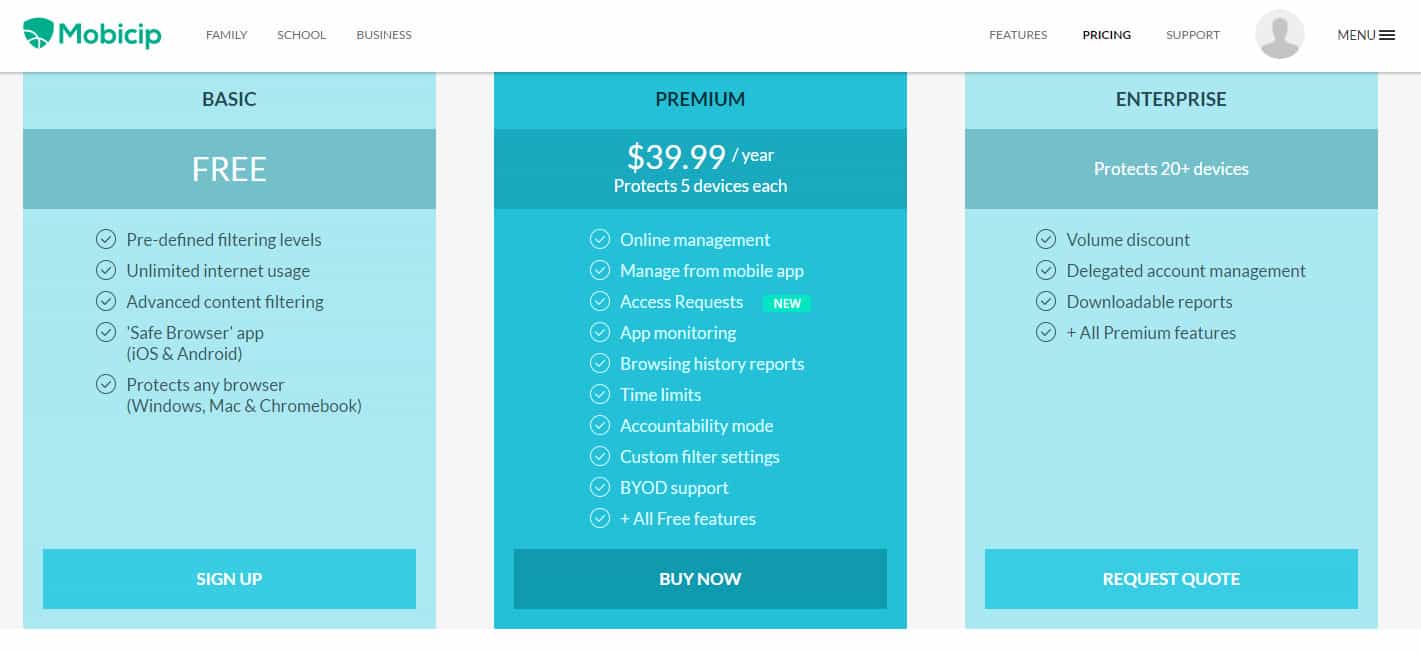Open the hamburger MENU icon
The width and height of the screenshot is (1421, 653).
(x=1387, y=35)
